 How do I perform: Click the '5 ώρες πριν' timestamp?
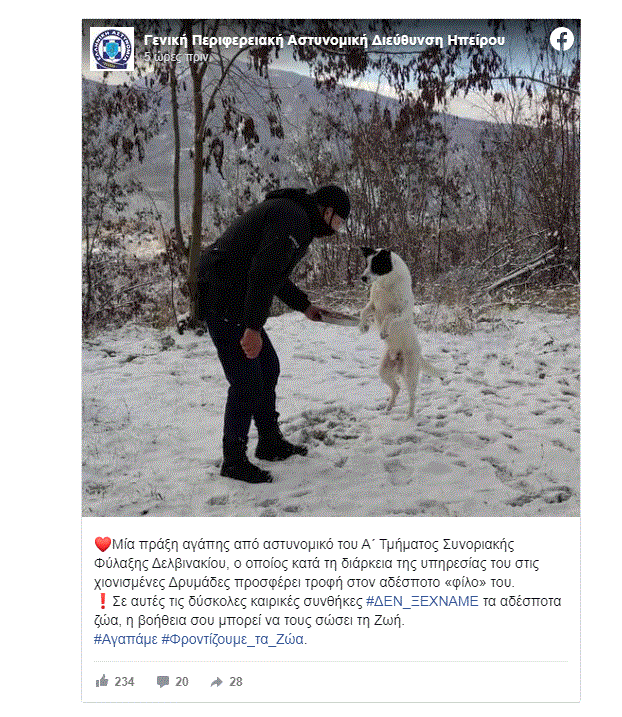(176, 57)
